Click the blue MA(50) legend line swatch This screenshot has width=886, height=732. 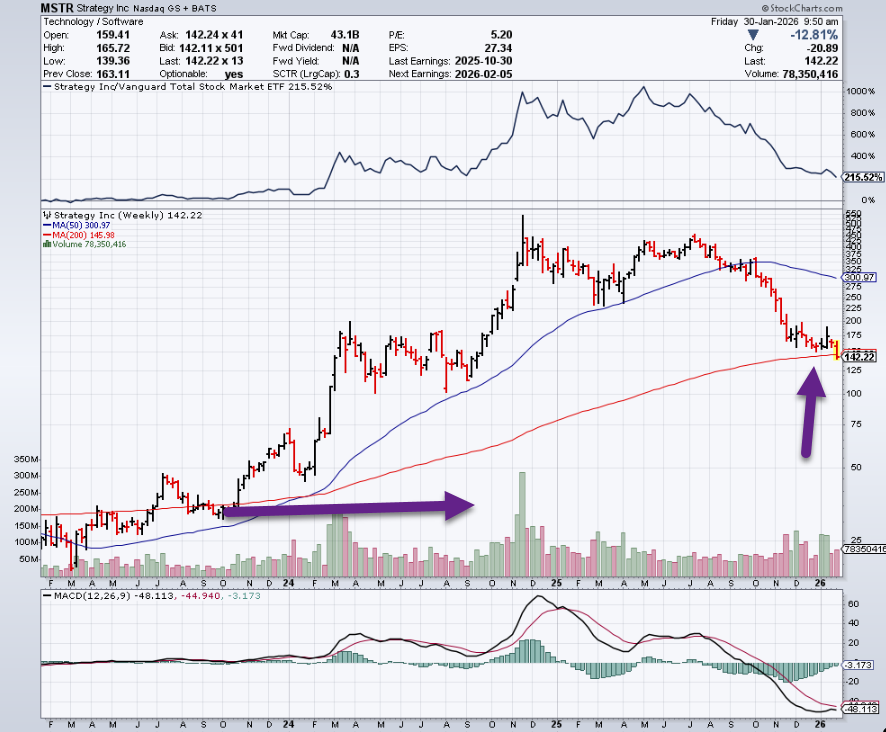tap(45, 225)
